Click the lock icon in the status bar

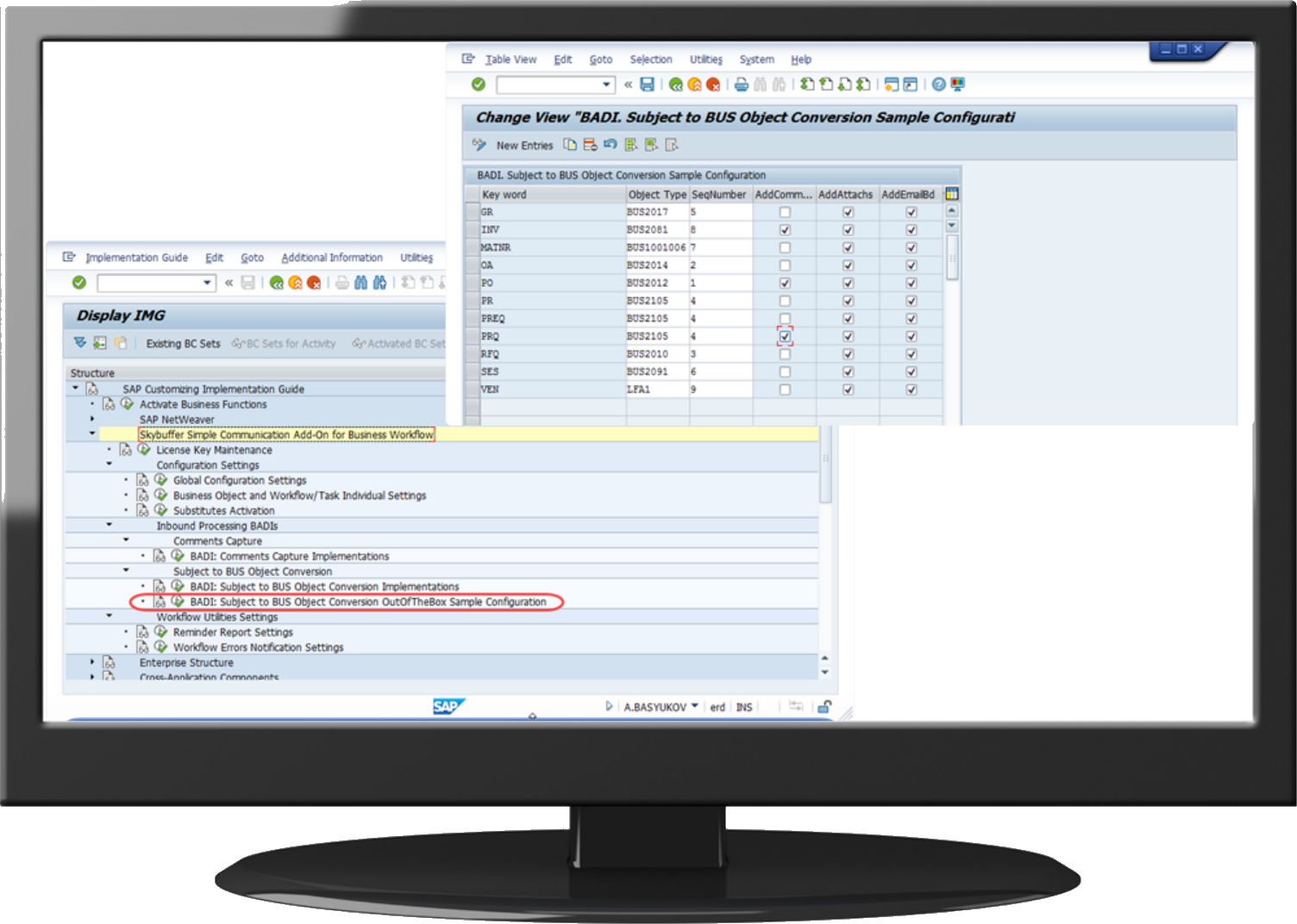(x=824, y=707)
